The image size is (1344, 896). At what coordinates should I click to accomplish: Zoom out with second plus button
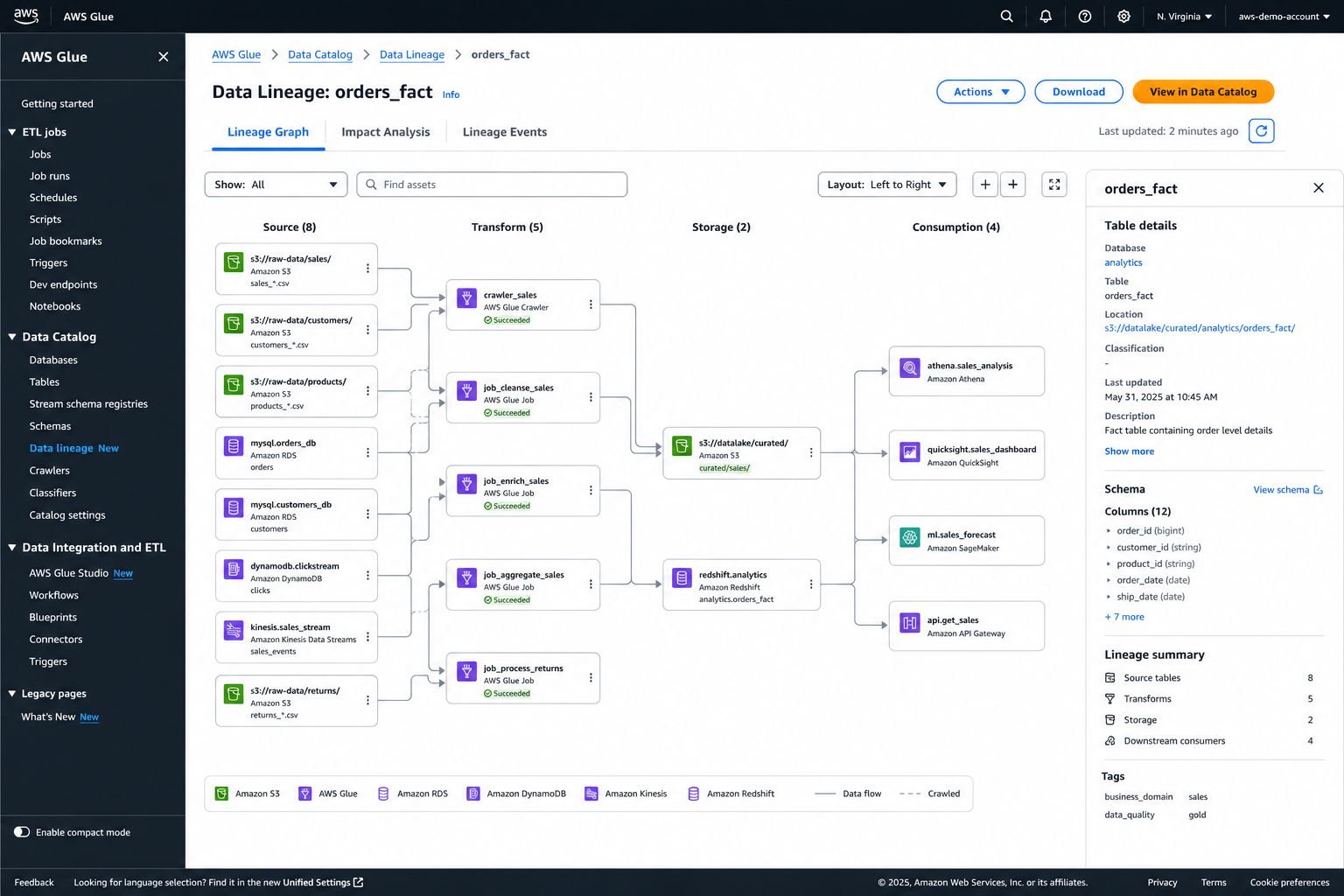click(1012, 185)
